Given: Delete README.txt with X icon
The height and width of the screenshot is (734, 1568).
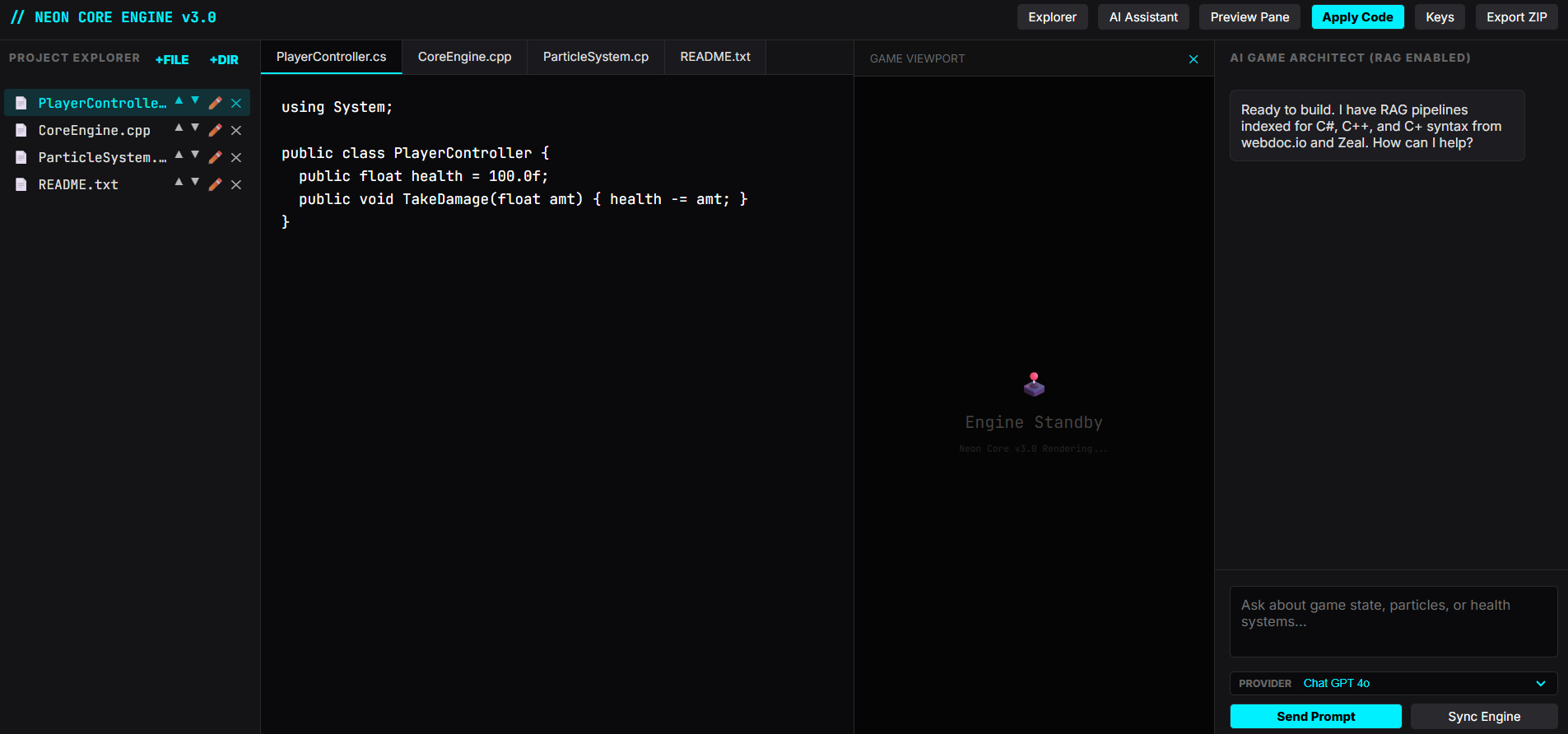Looking at the screenshot, I should 236,184.
